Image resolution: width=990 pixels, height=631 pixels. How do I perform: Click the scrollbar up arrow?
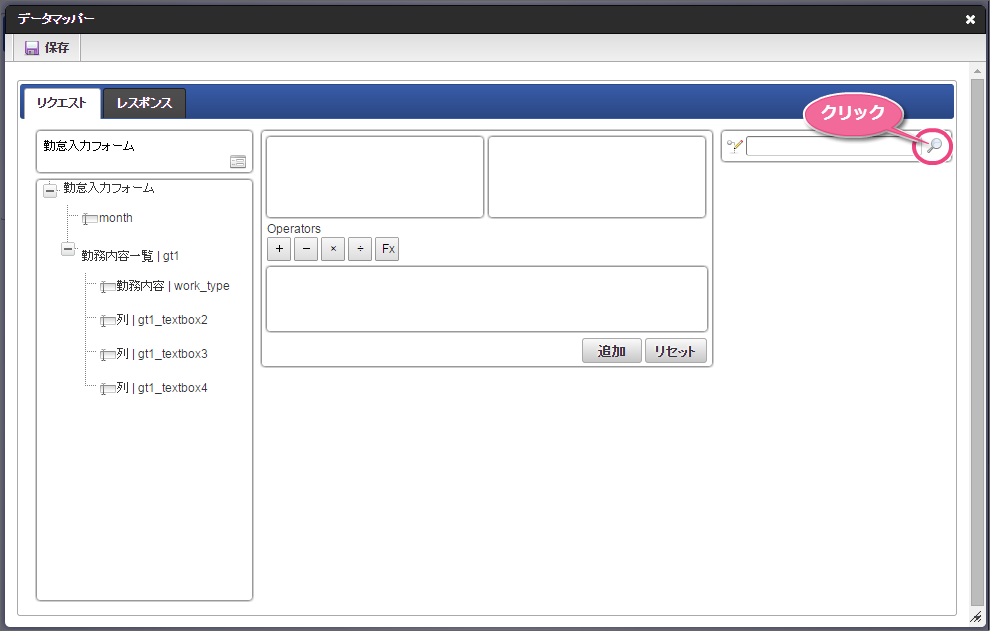(977, 71)
